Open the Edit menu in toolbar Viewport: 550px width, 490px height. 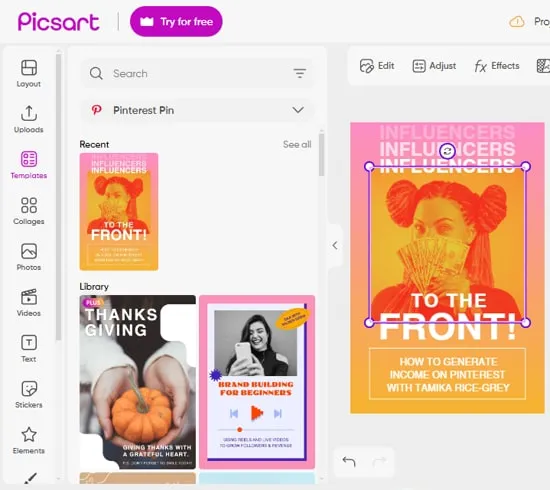377,66
